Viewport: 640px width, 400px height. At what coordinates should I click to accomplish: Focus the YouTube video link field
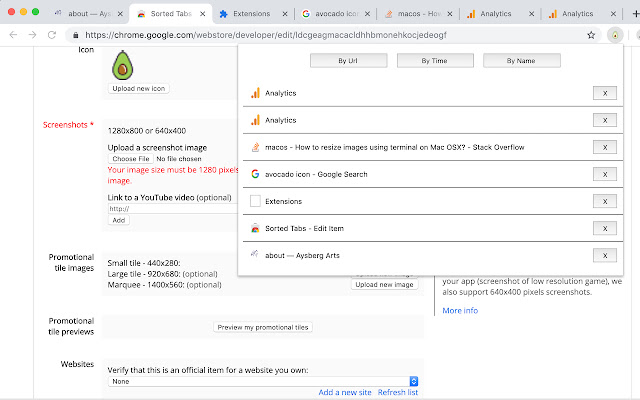pyautogui.click(x=173, y=209)
